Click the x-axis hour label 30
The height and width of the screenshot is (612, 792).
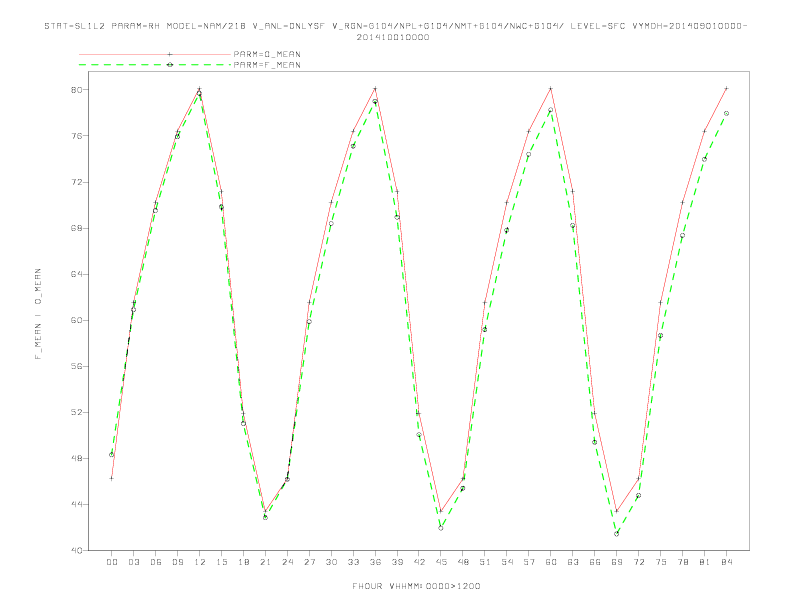[x=331, y=562]
